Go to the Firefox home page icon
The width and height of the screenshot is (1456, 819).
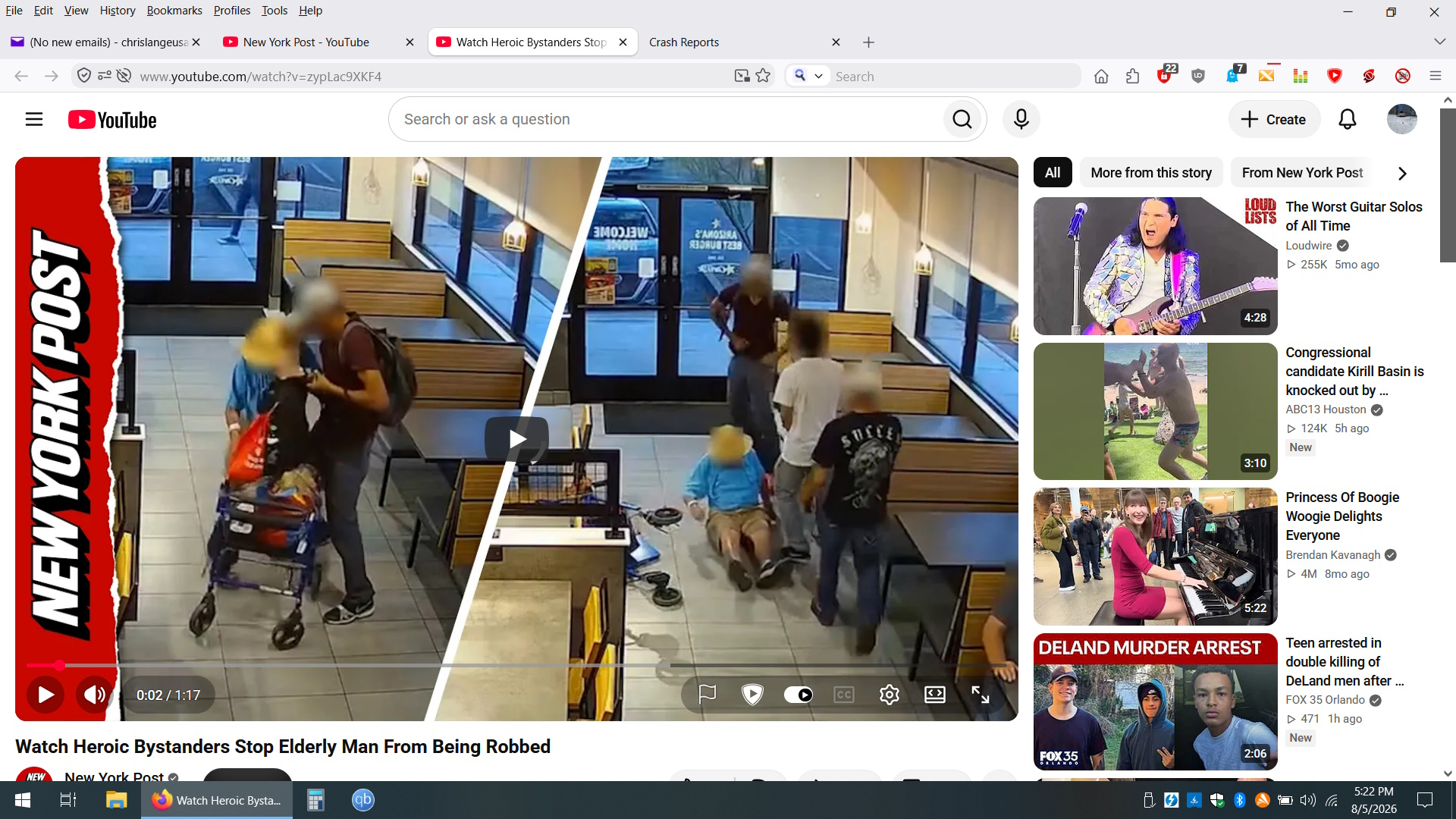pyautogui.click(x=1101, y=76)
